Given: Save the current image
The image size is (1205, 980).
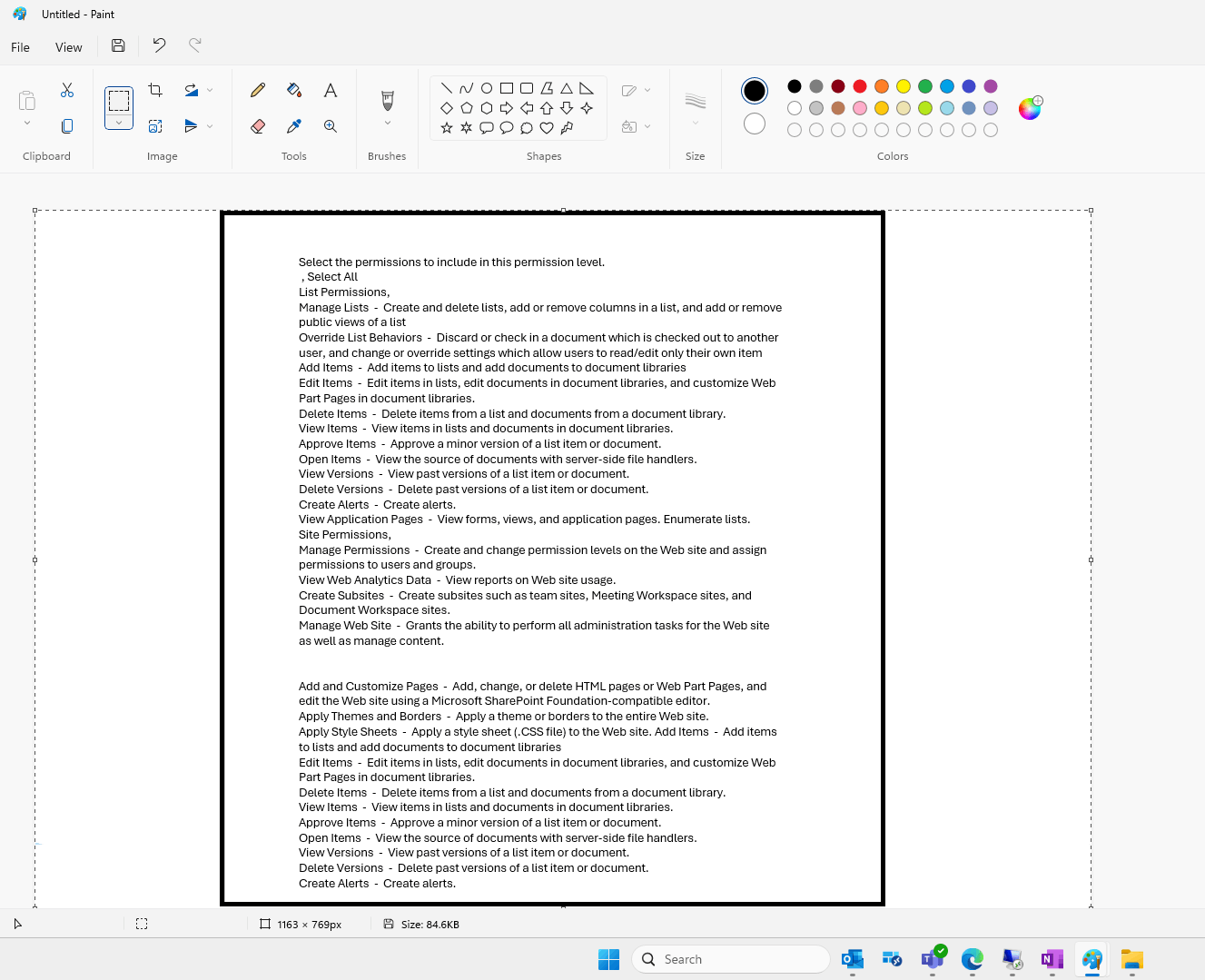Looking at the screenshot, I should (x=117, y=45).
